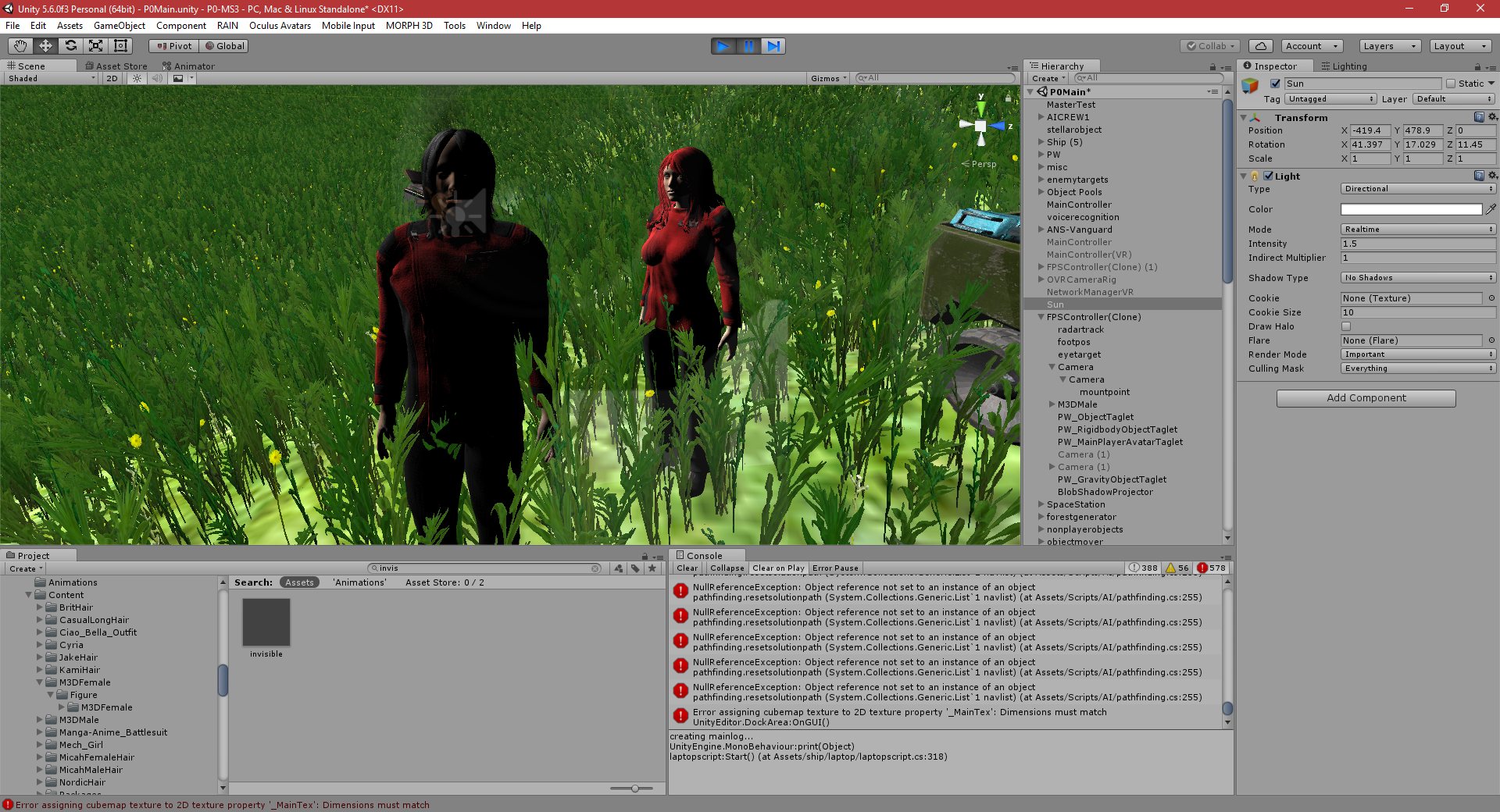Screen dimensions: 1500x812
Task: Open Transform component gear settings
Action: click(x=1492, y=117)
